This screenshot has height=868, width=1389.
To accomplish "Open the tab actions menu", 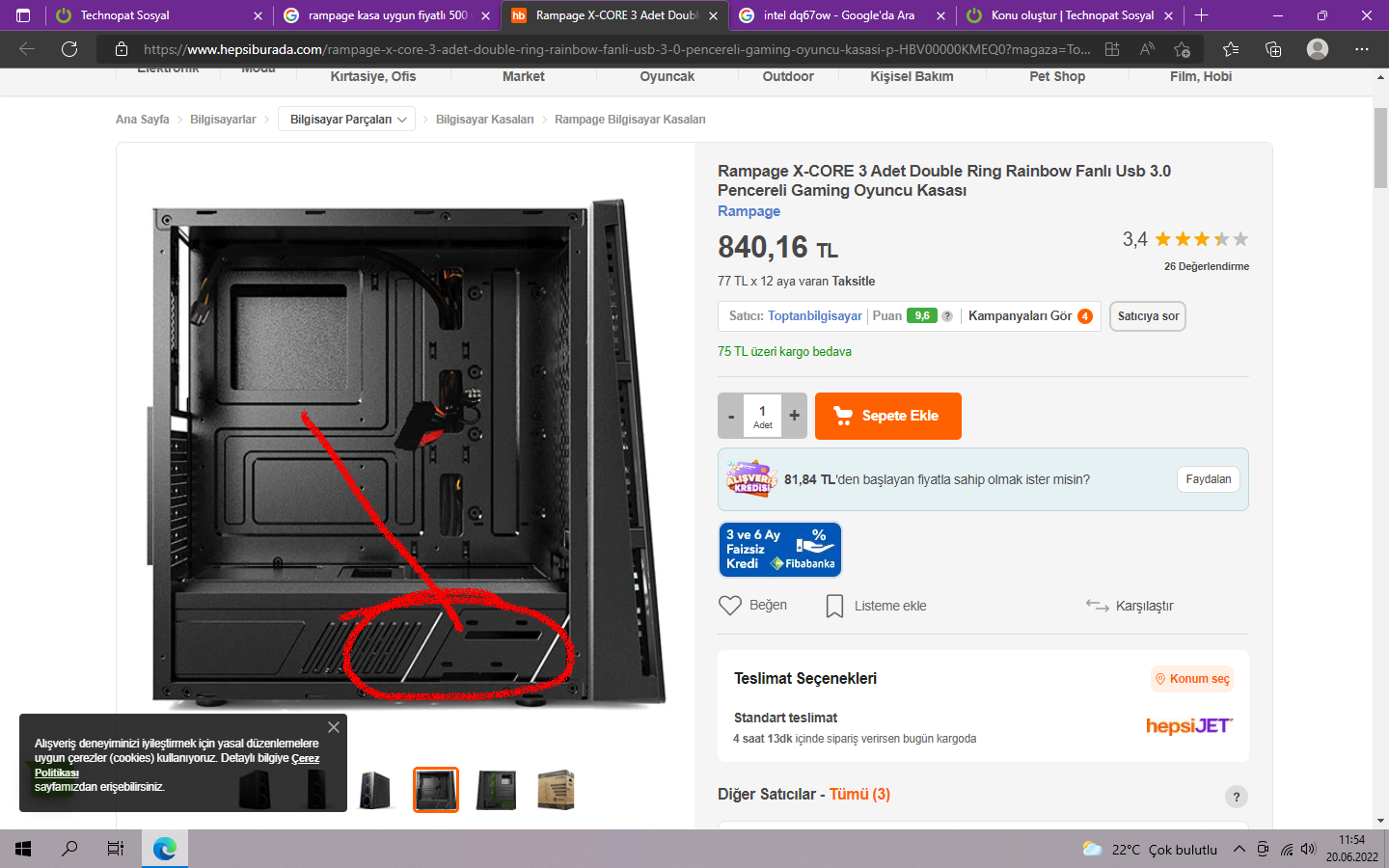I will coord(23,15).
